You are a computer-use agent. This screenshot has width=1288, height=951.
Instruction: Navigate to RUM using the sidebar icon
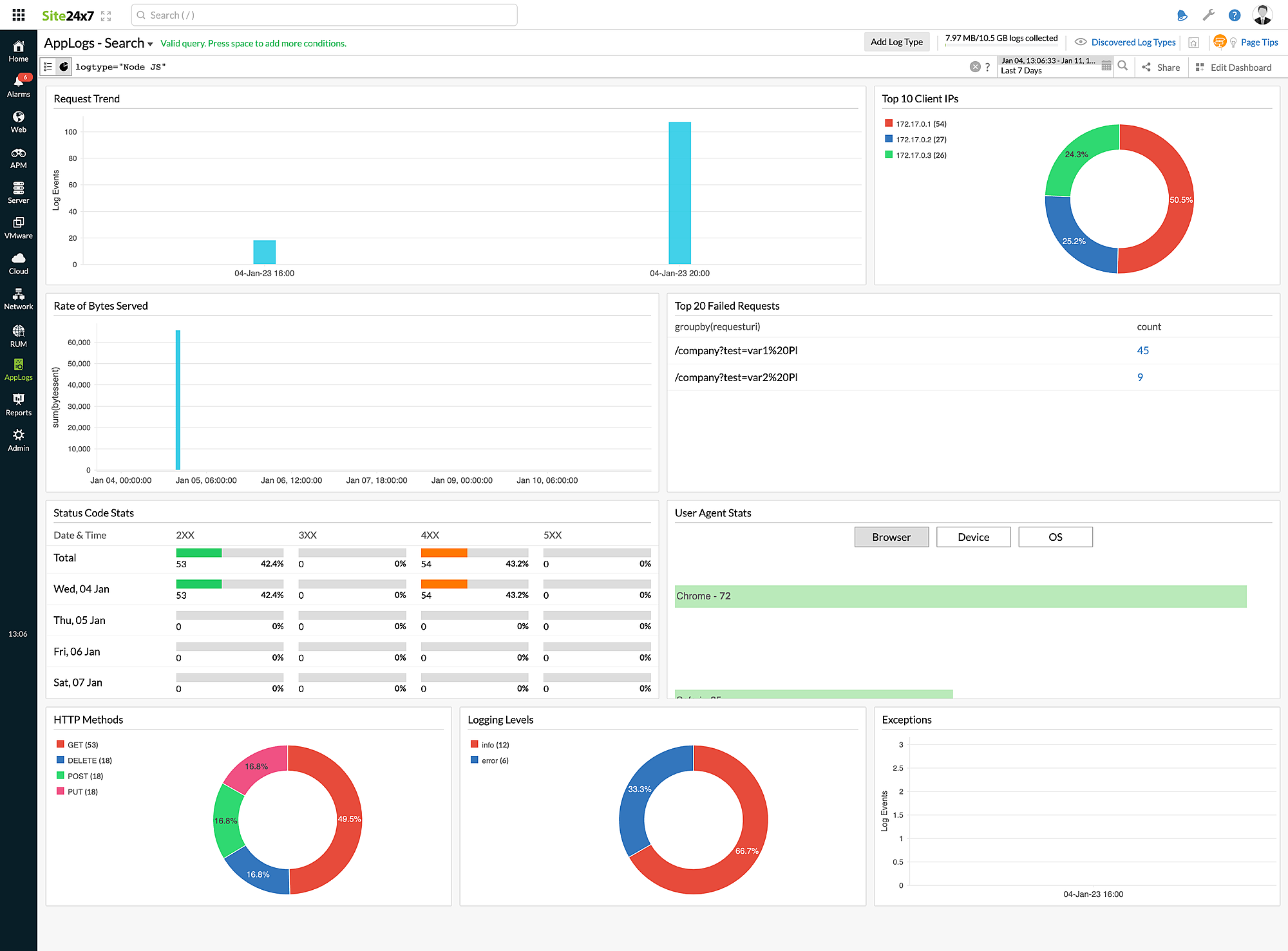click(x=18, y=334)
